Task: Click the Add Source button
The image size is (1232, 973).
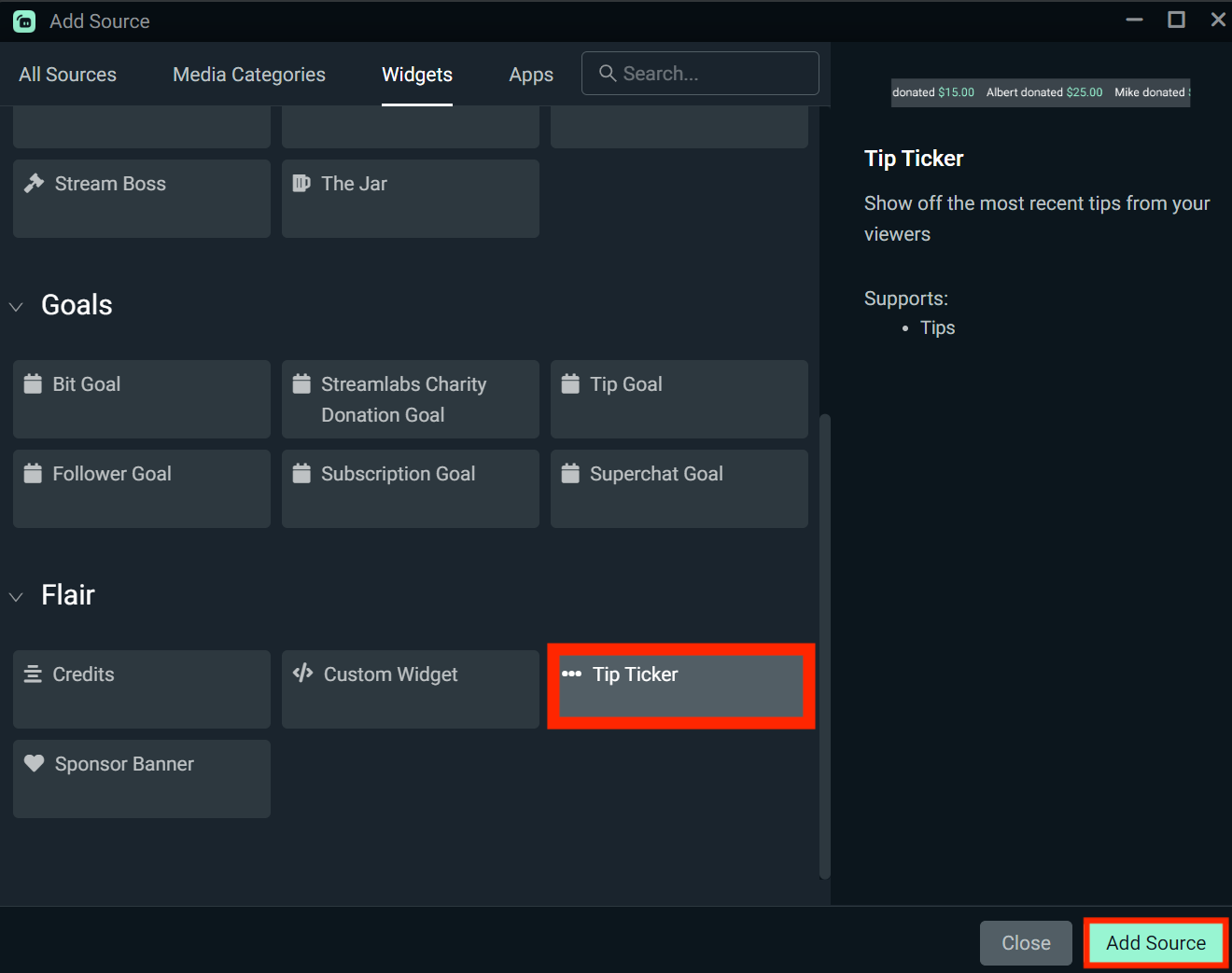Action: pos(1155,942)
